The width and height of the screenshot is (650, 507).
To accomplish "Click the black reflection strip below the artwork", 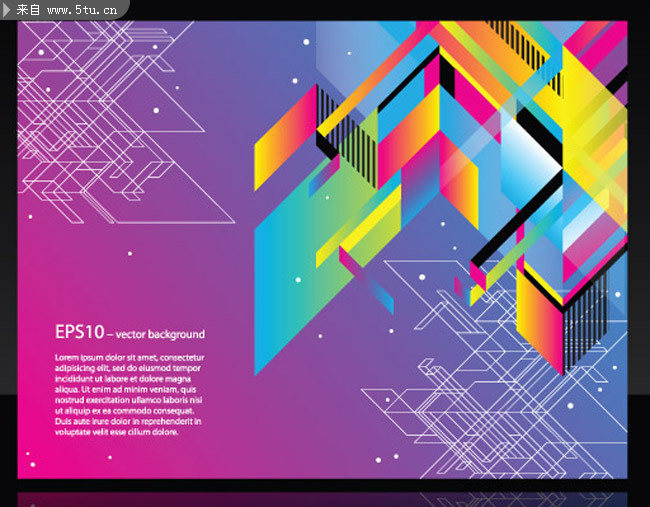I will click(325, 494).
